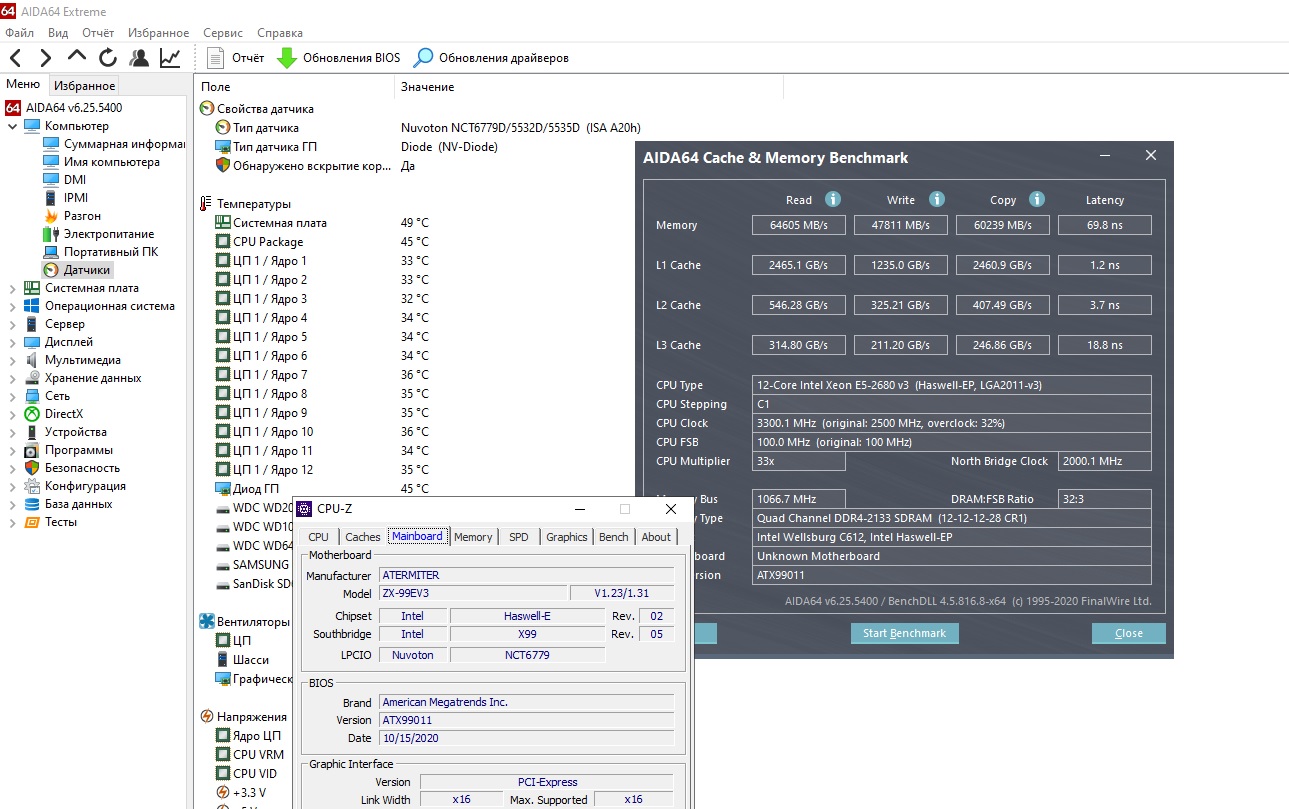Open the Отчёт menu in the menu bar

(98, 33)
